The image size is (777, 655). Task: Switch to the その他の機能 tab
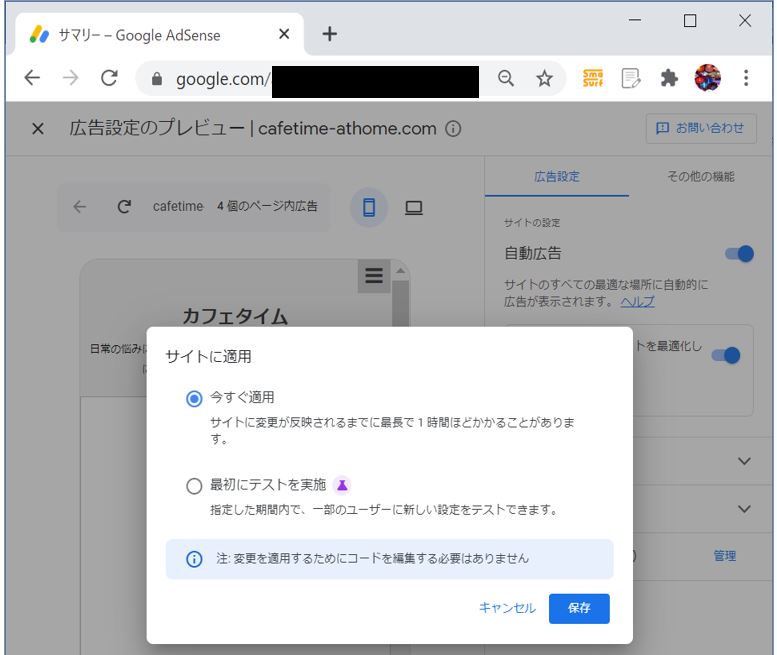[700, 177]
